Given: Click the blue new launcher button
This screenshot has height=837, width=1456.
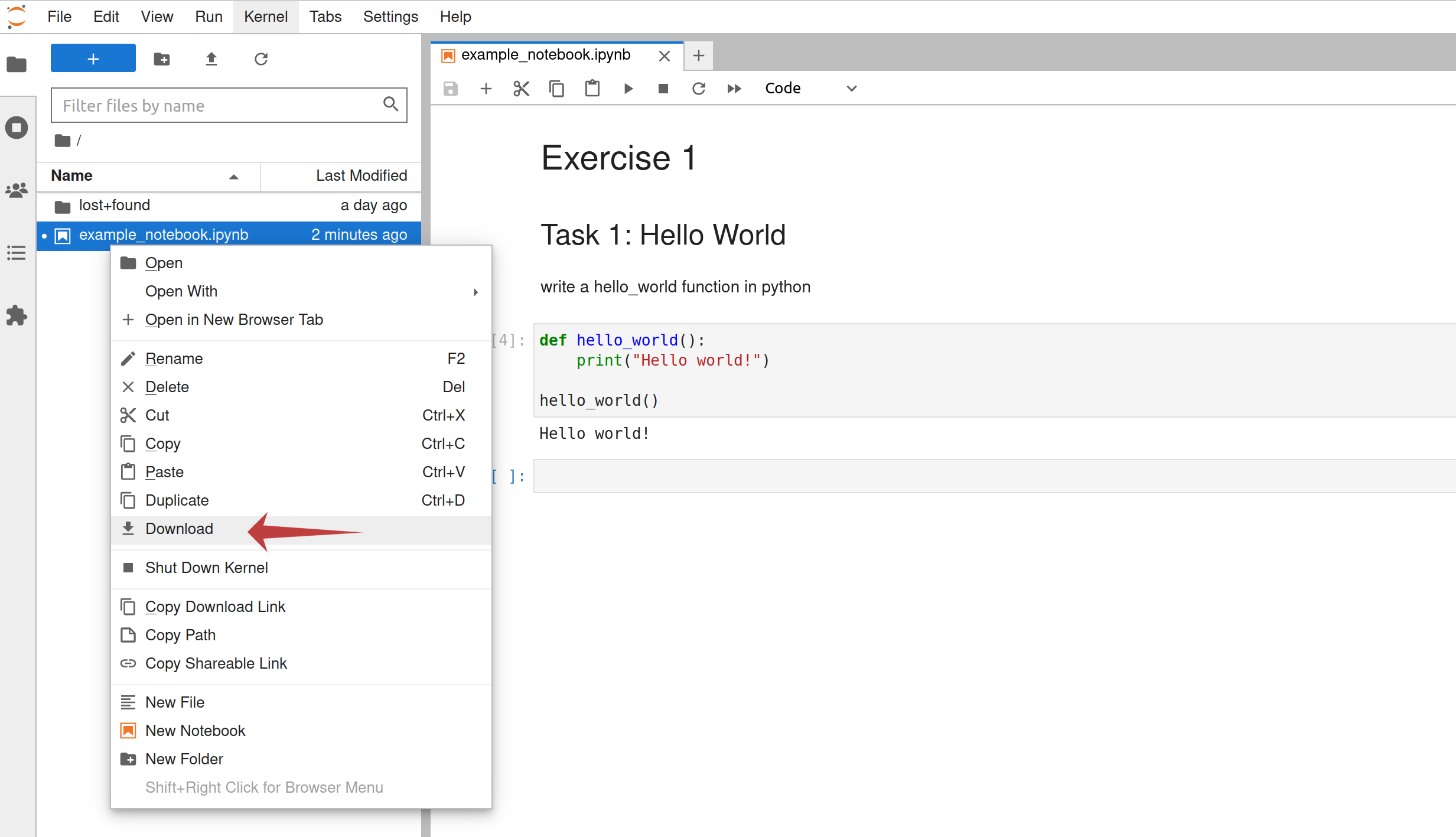Looking at the screenshot, I should pyautogui.click(x=93, y=58).
